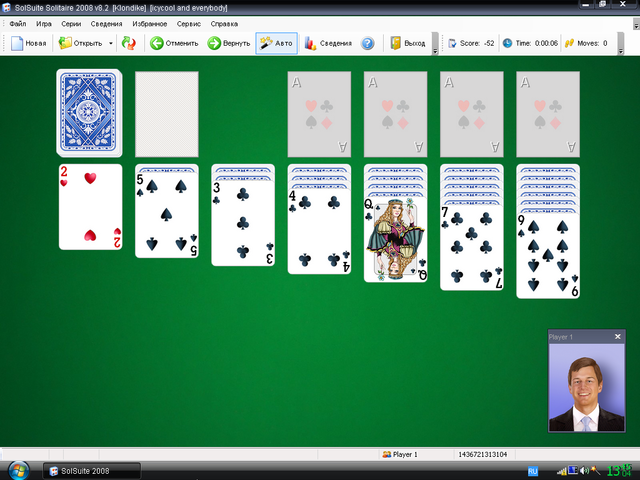The image size is (640, 480).
Task: Undo move with Отменить
Action: click(174, 43)
